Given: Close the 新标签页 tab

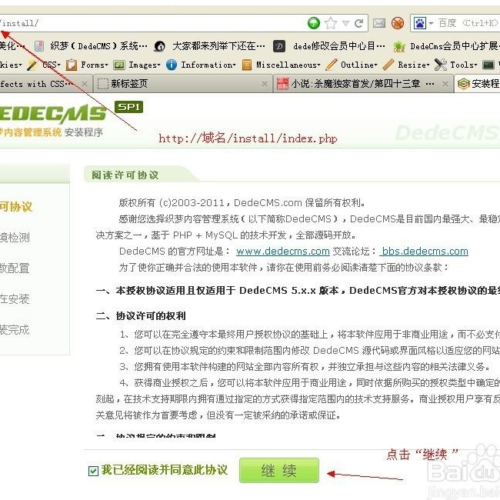Looking at the screenshot, I should (x=264, y=84).
